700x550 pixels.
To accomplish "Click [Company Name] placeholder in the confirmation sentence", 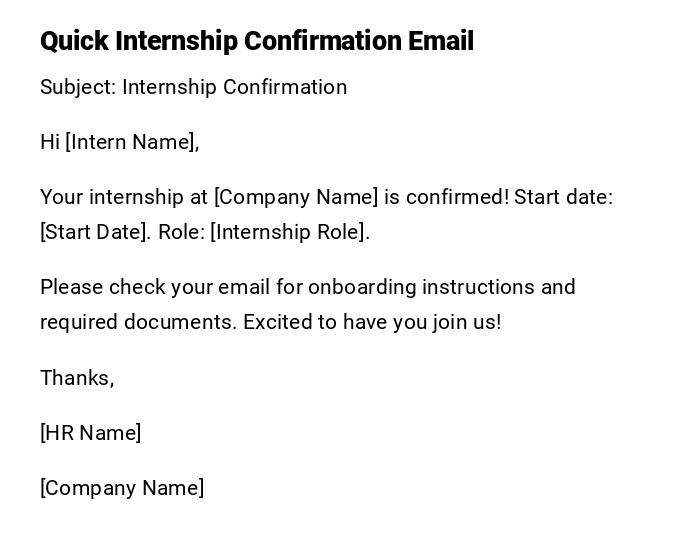I will 296,197.
